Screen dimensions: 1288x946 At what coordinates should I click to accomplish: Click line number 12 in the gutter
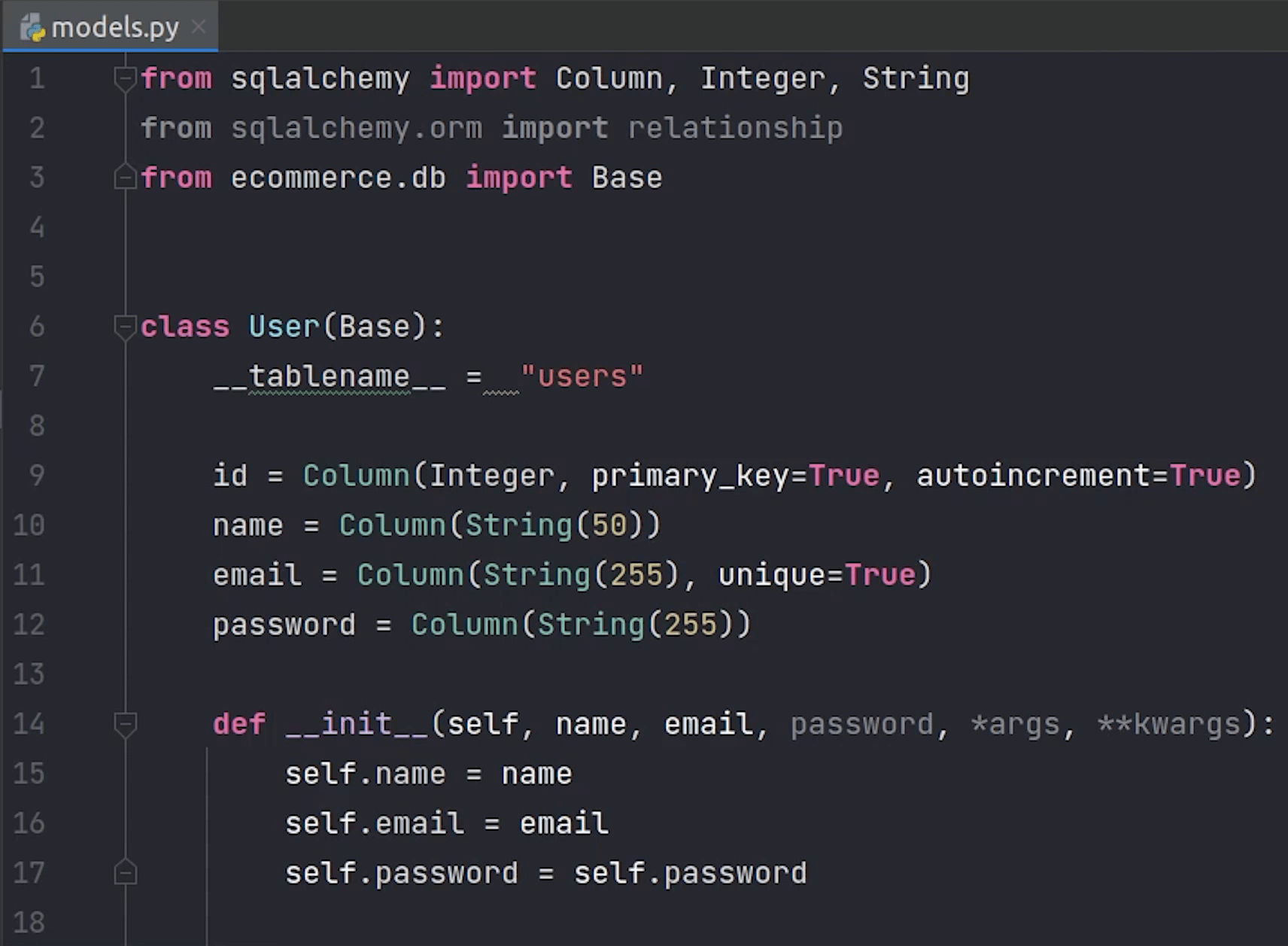[29, 625]
